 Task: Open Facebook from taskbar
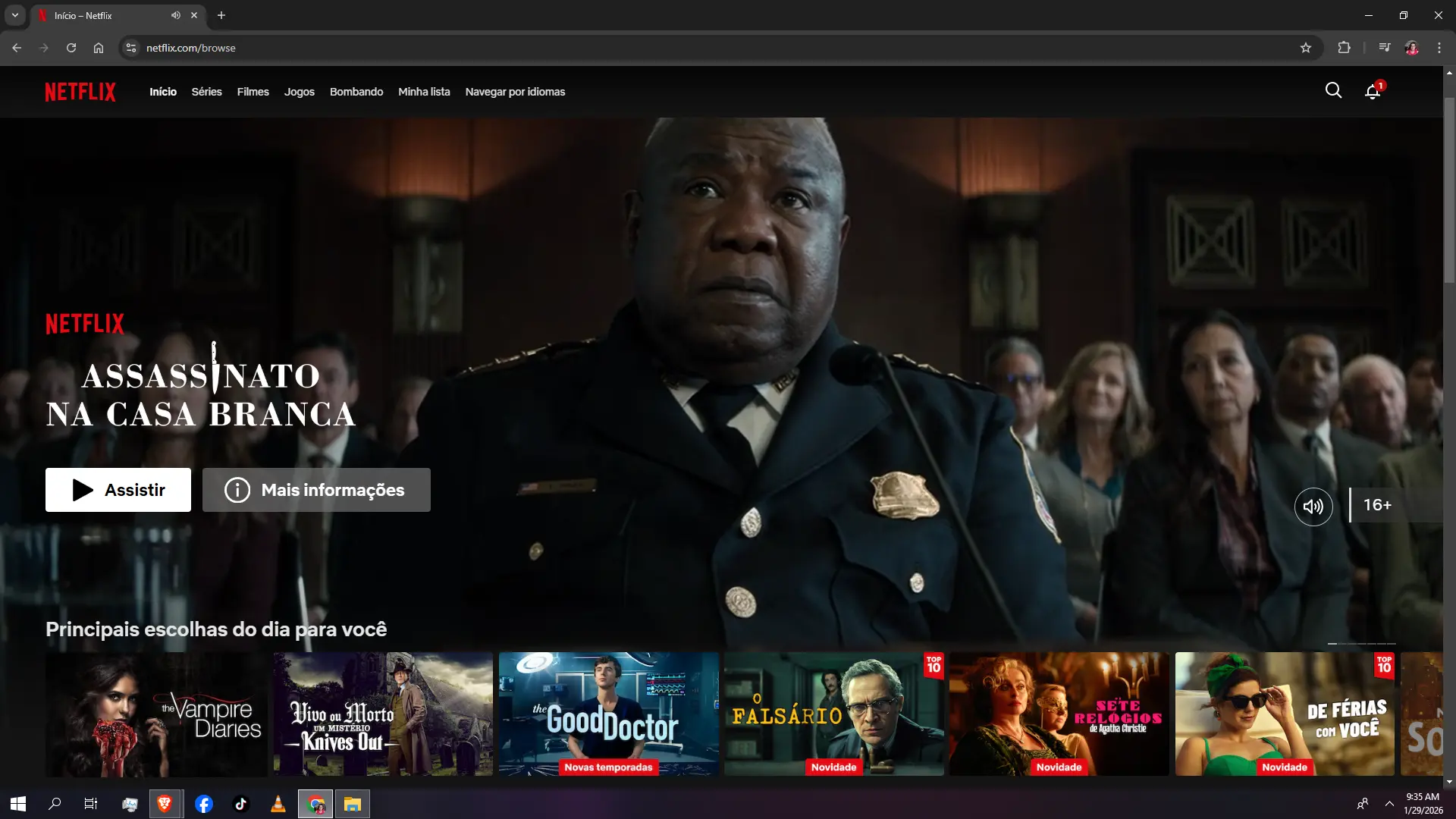204,804
